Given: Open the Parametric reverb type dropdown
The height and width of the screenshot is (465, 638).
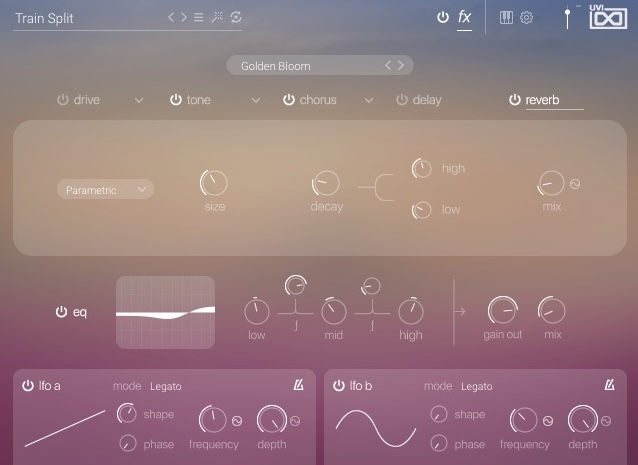Looking at the screenshot, I should pyautogui.click(x=105, y=189).
